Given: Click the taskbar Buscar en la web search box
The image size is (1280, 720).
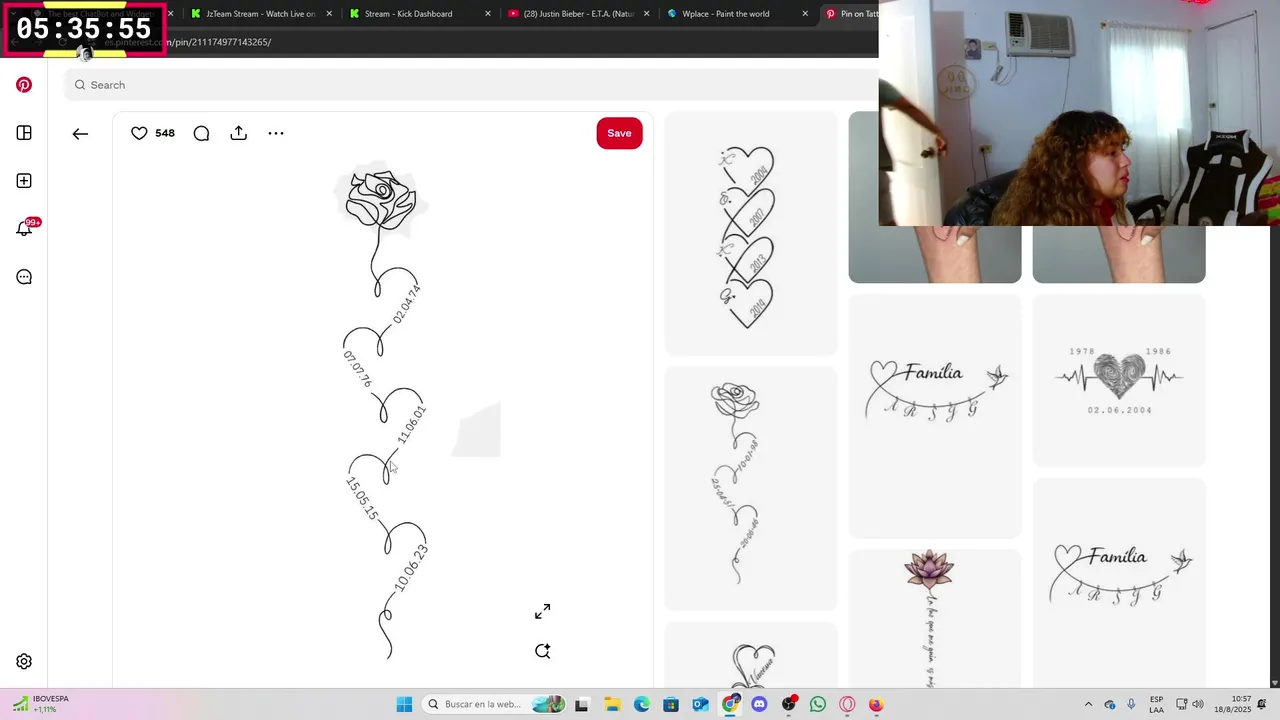Looking at the screenshot, I should 495,704.
